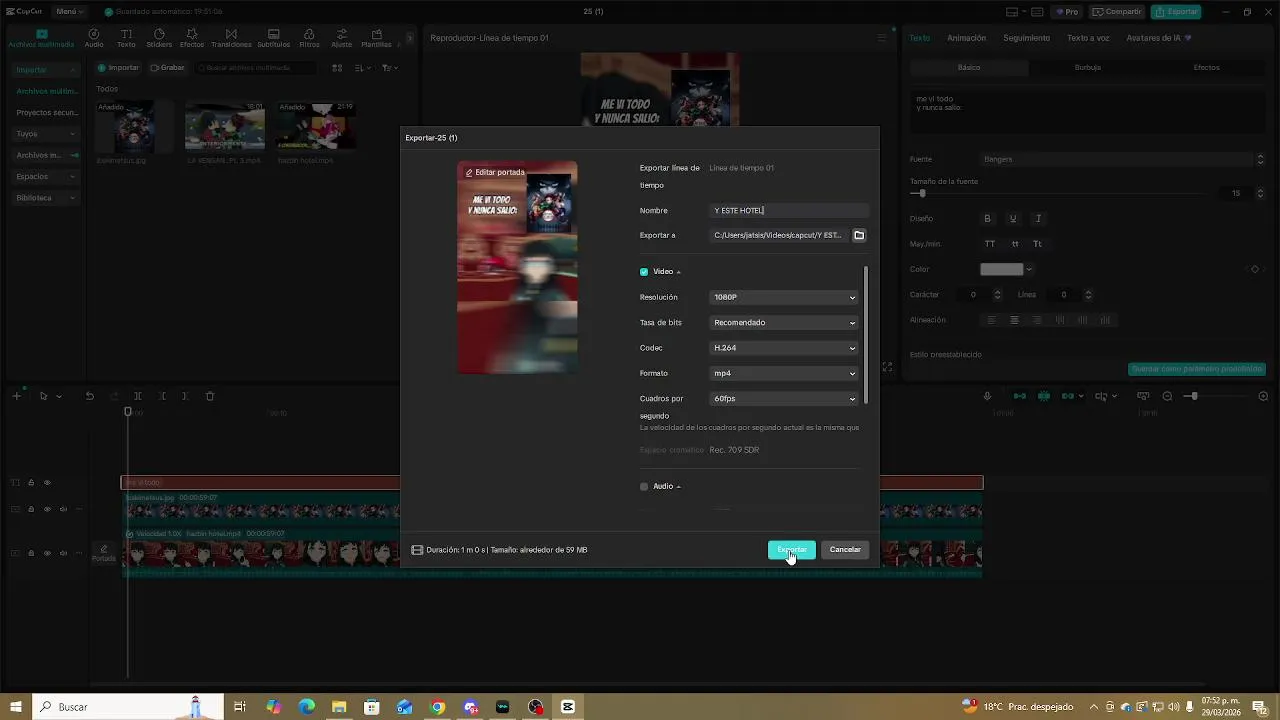Click the timeline zoom slider
The image size is (1280, 720).
[x=1217, y=396]
